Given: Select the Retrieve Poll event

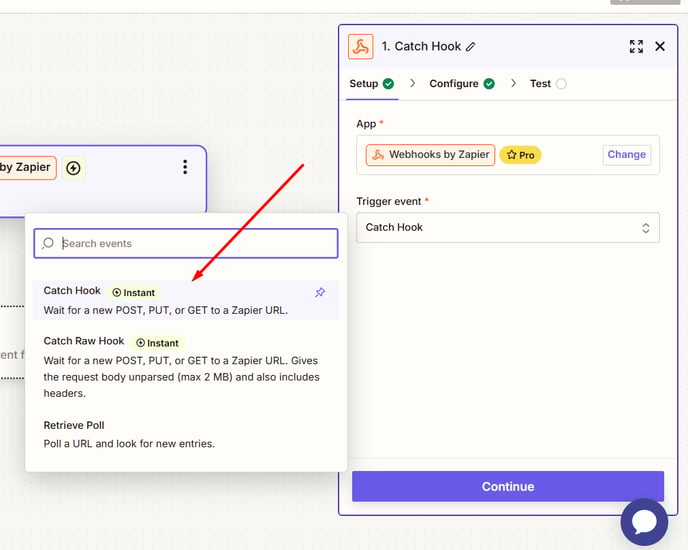Looking at the screenshot, I should coord(186,434).
